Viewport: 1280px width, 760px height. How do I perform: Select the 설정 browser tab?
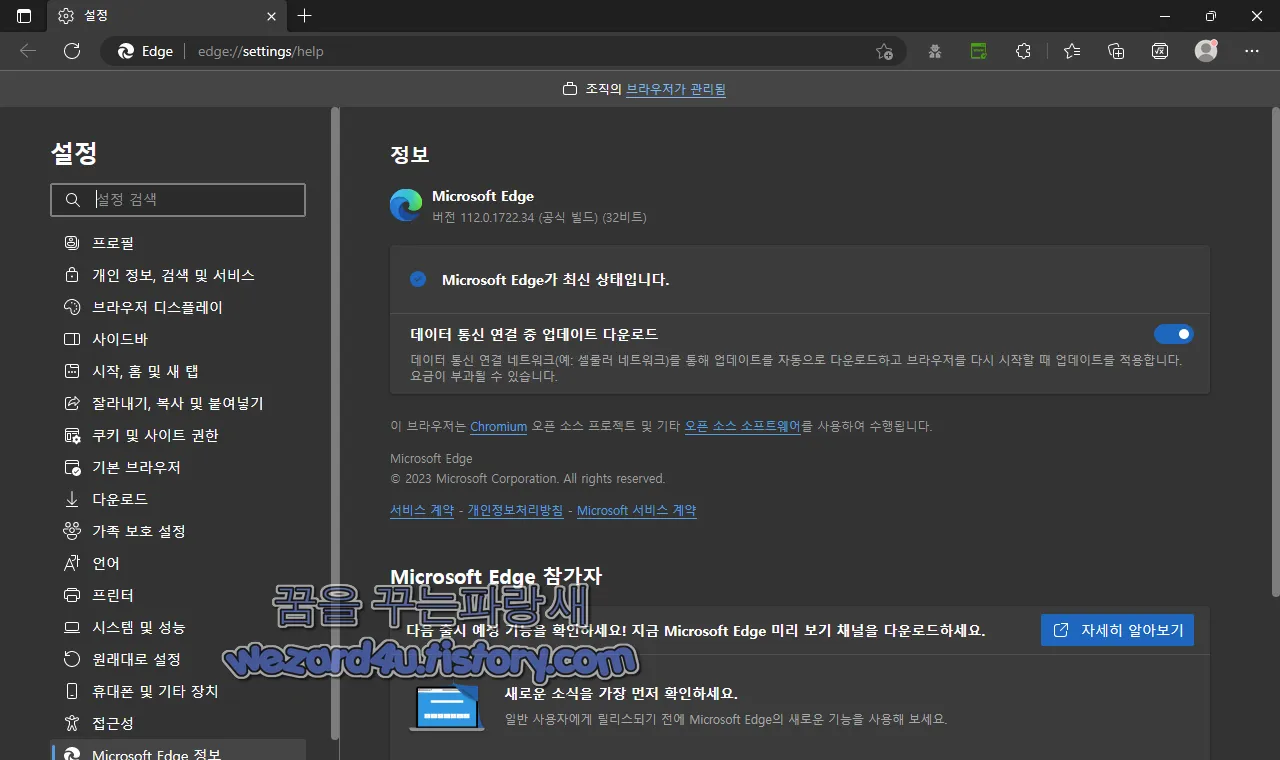(x=168, y=16)
